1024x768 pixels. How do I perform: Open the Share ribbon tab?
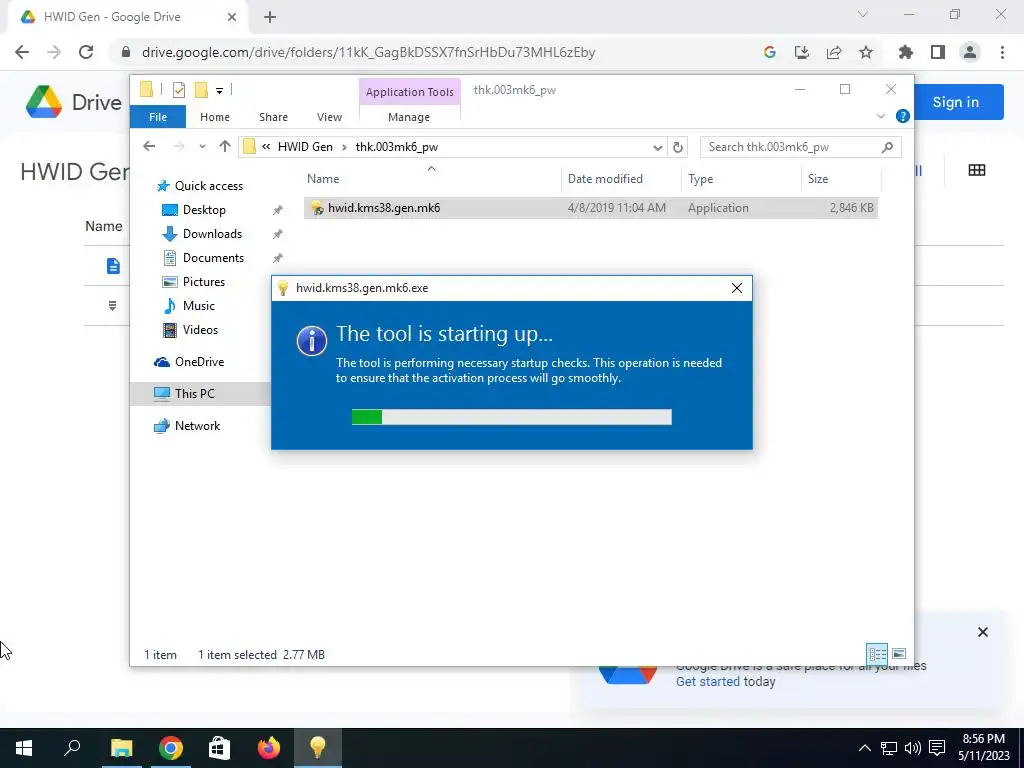[x=273, y=117]
